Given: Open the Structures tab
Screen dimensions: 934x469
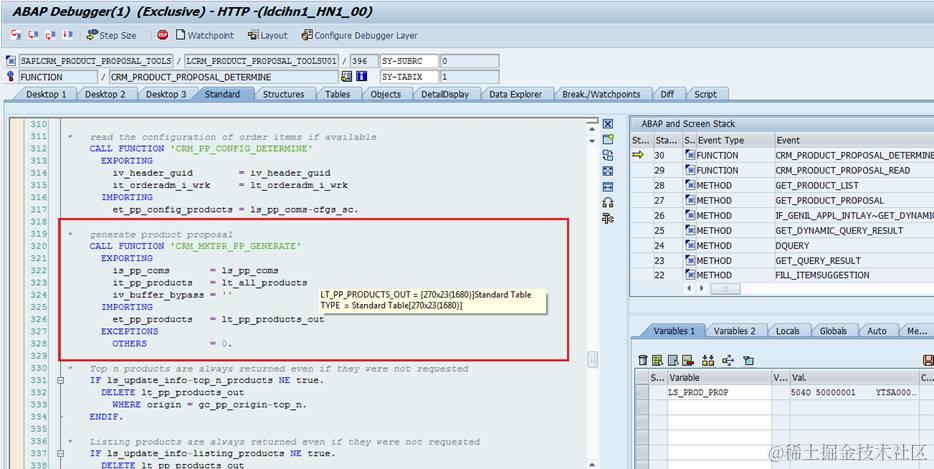Looking at the screenshot, I should pyautogui.click(x=284, y=94).
